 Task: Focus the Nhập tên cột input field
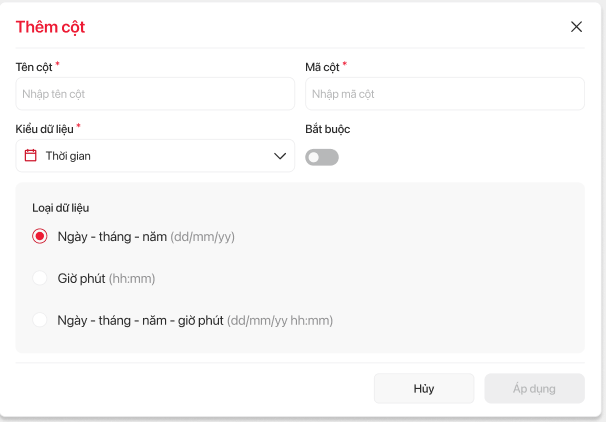click(x=155, y=94)
